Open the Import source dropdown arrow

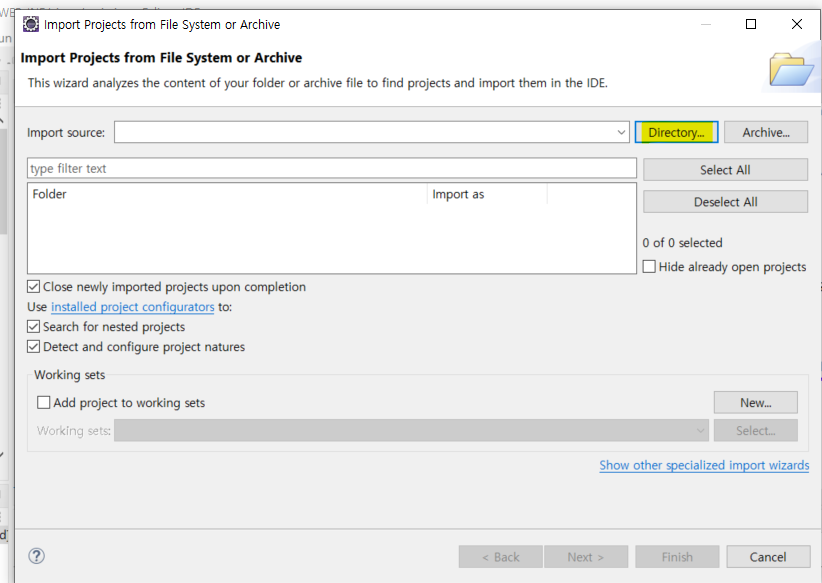click(622, 131)
